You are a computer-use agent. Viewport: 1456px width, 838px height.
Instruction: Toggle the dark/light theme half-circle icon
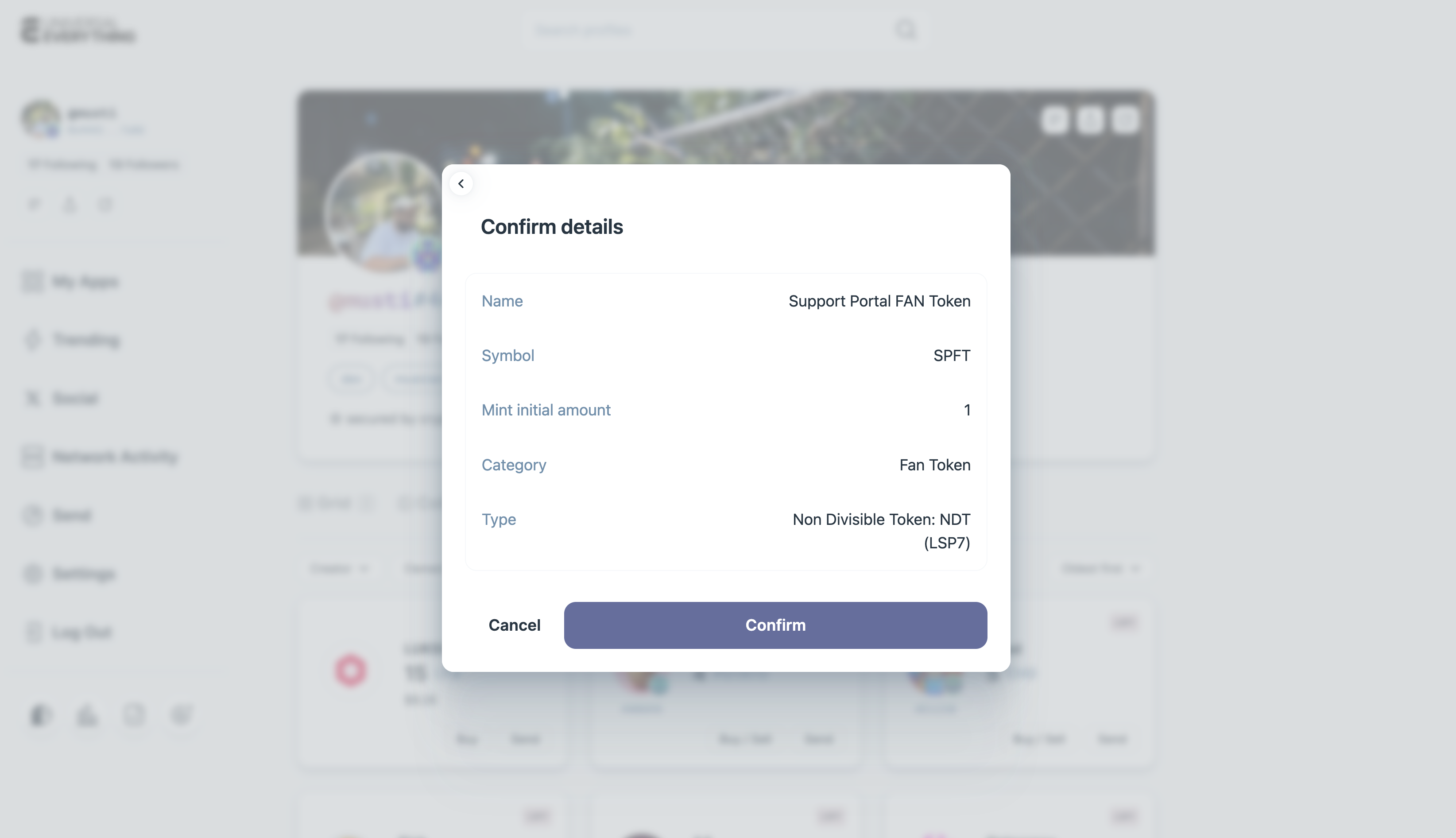[40, 715]
